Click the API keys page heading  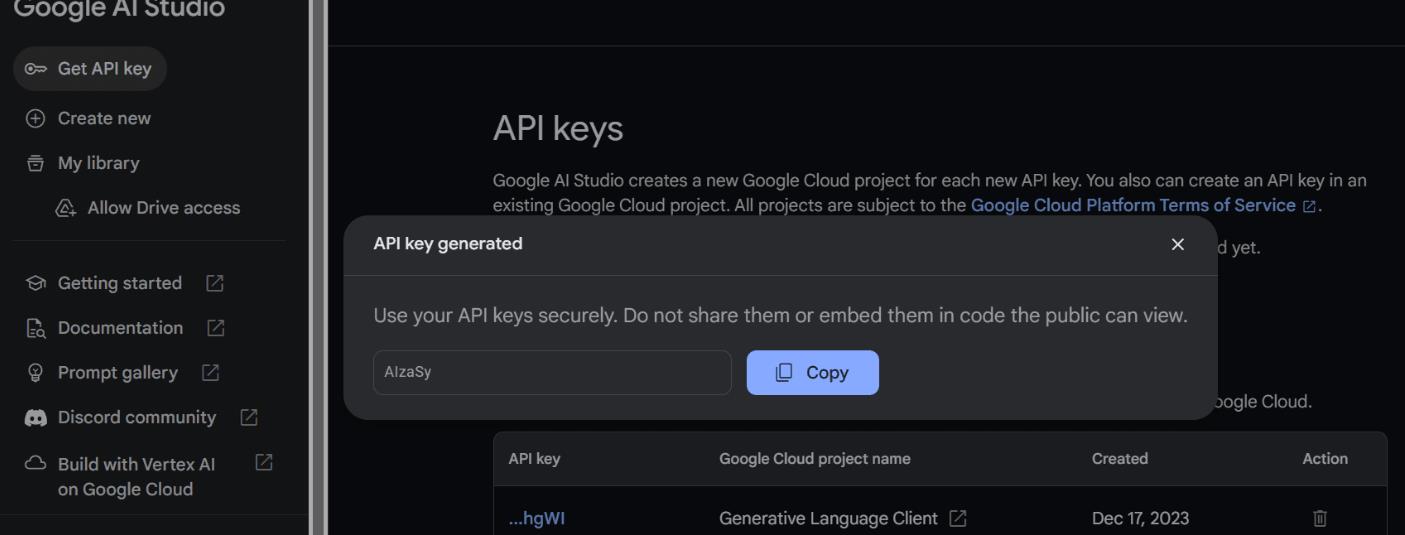tap(558, 129)
